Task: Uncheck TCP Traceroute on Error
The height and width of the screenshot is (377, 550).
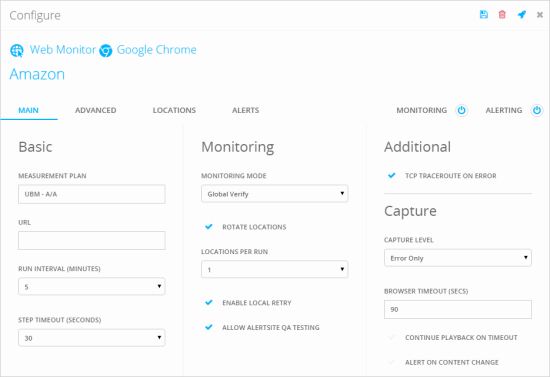Action: pyautogui.click(x=392, y=175)
